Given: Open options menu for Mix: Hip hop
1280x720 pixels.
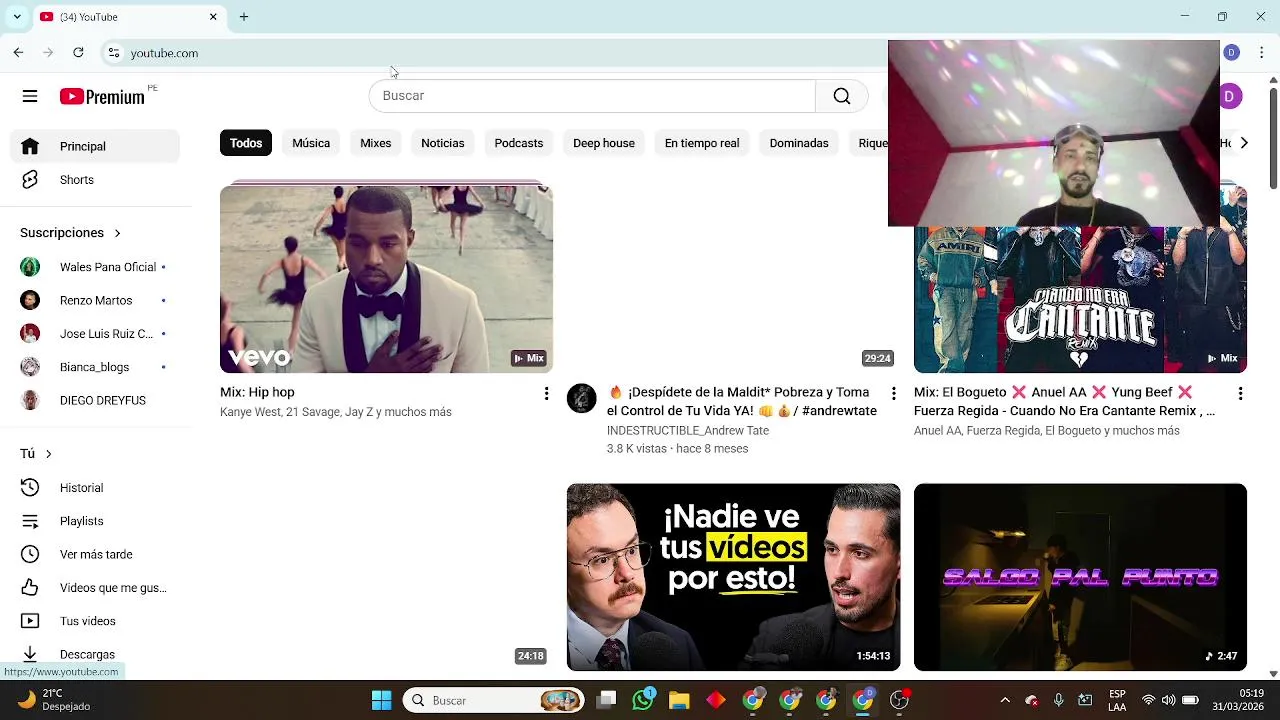Looking at the screenshot, I should click(x=546, y=394).
